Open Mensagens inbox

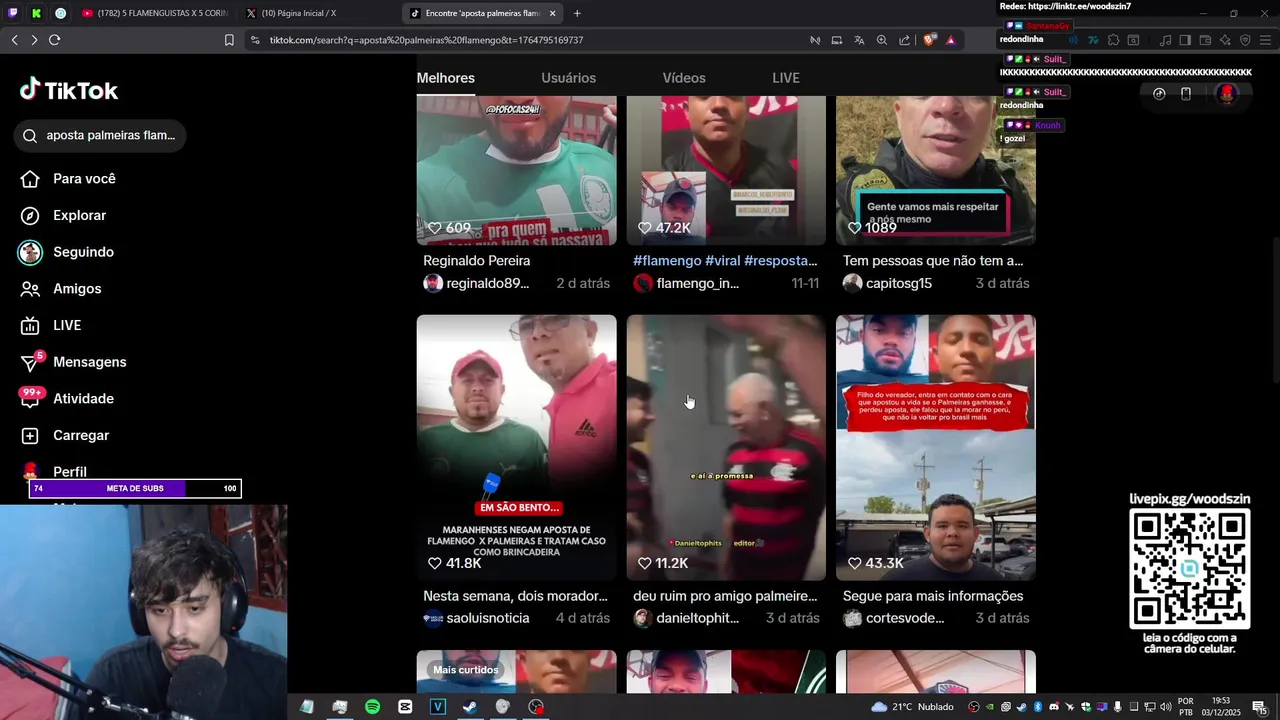point(73,362)
